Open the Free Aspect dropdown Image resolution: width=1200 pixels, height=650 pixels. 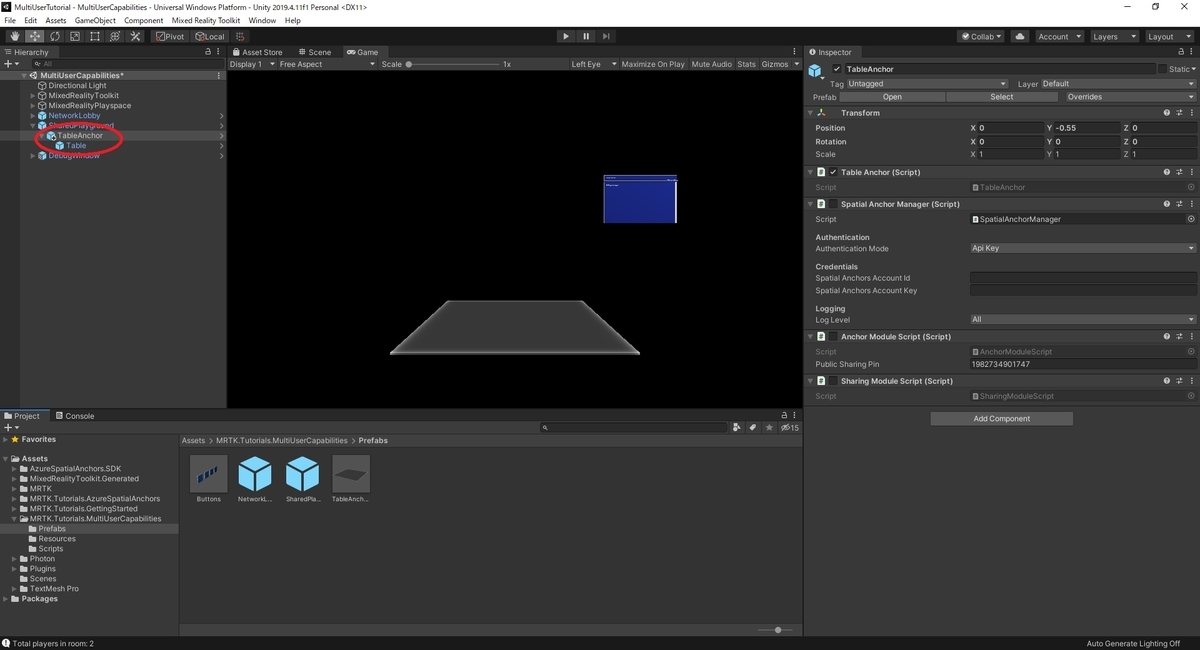tap(327, 64)
